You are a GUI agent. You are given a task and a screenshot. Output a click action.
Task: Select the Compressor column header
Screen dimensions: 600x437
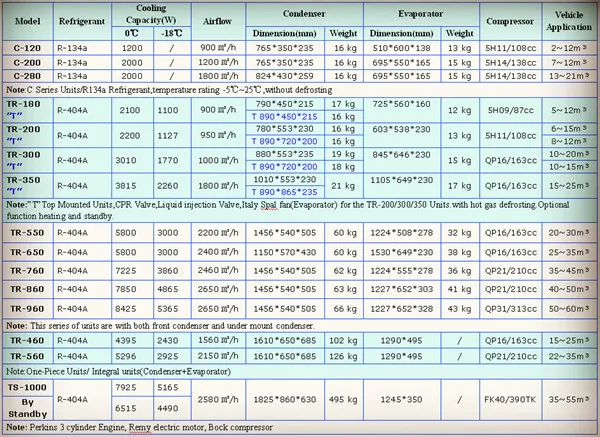(510, 21)
